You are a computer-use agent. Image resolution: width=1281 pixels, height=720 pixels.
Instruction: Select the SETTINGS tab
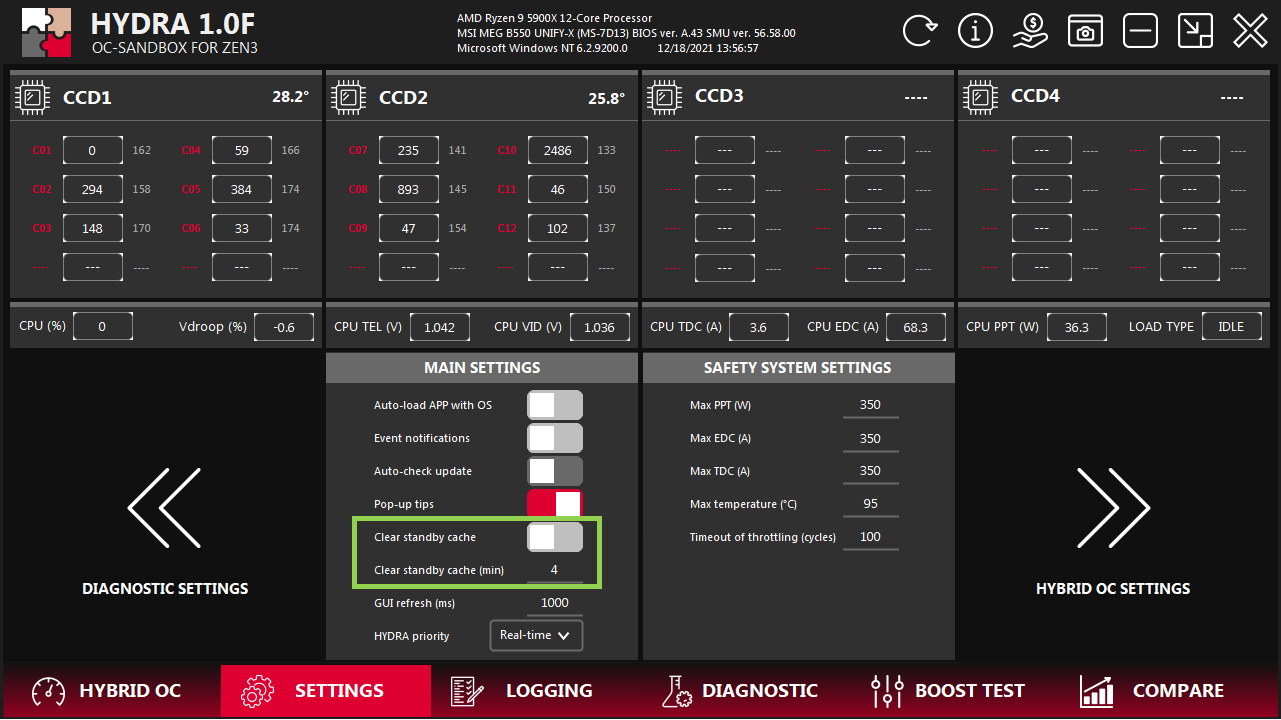326,691
